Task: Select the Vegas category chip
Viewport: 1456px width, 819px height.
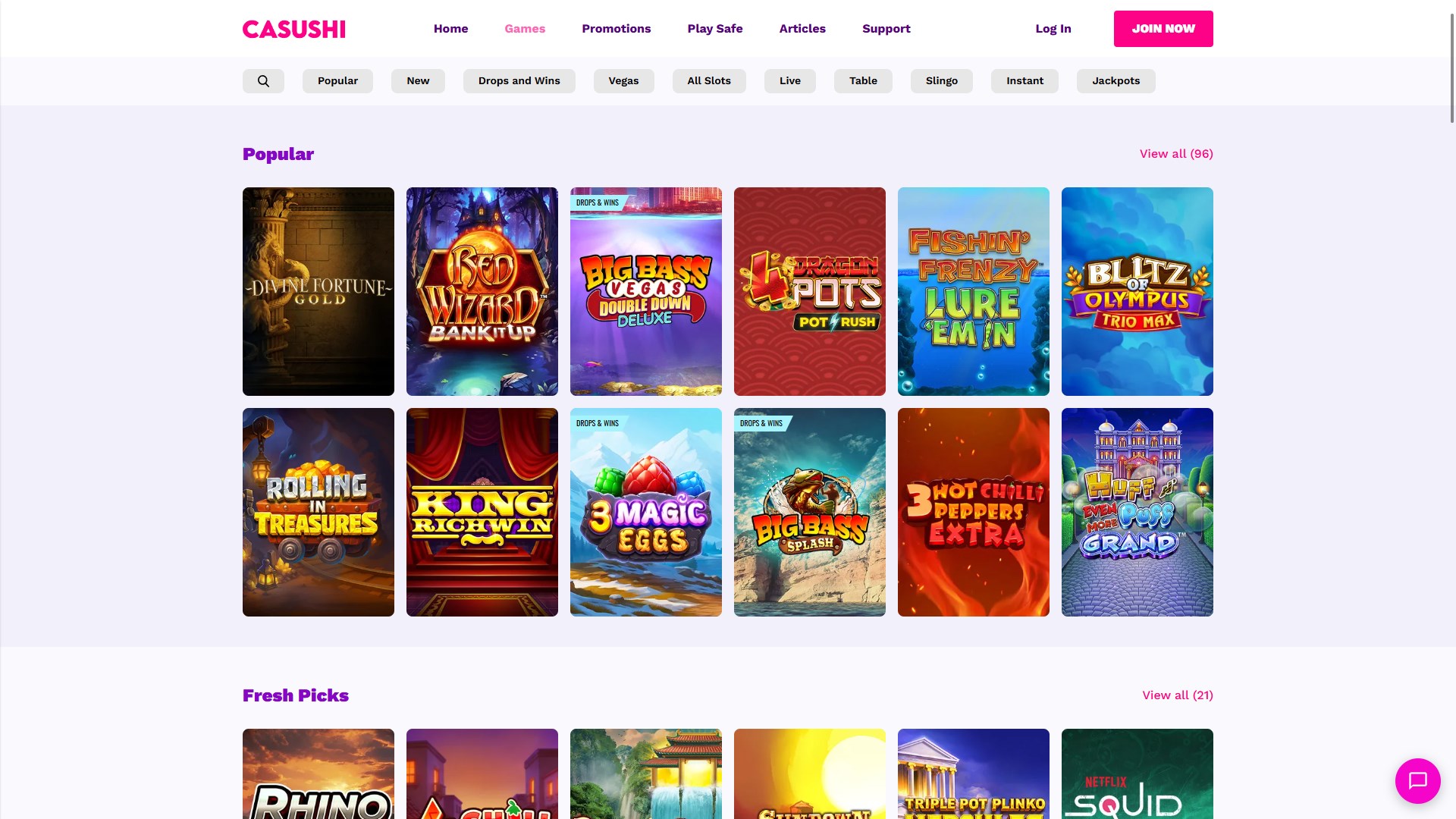Action: pyautogui.click(x=624, y=81)
